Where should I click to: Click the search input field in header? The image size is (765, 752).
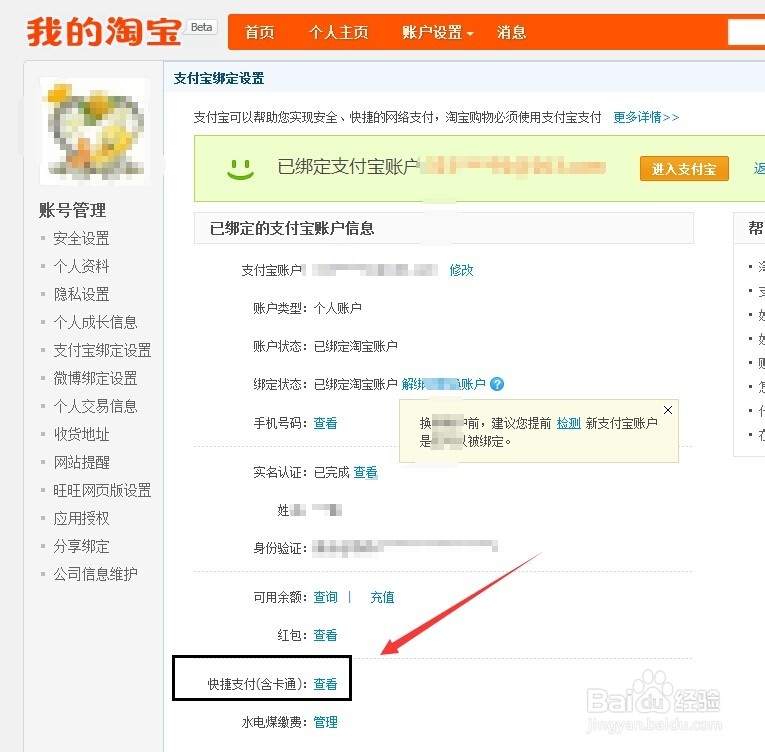point(746,32)
